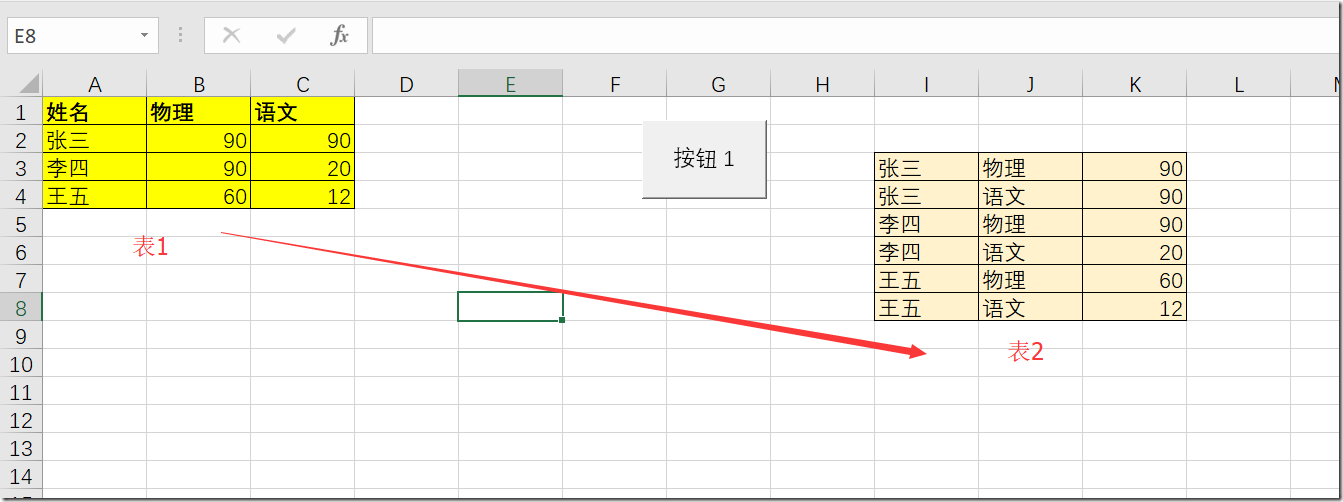
Task: Select row 13 header
Action: pos(21,447)
